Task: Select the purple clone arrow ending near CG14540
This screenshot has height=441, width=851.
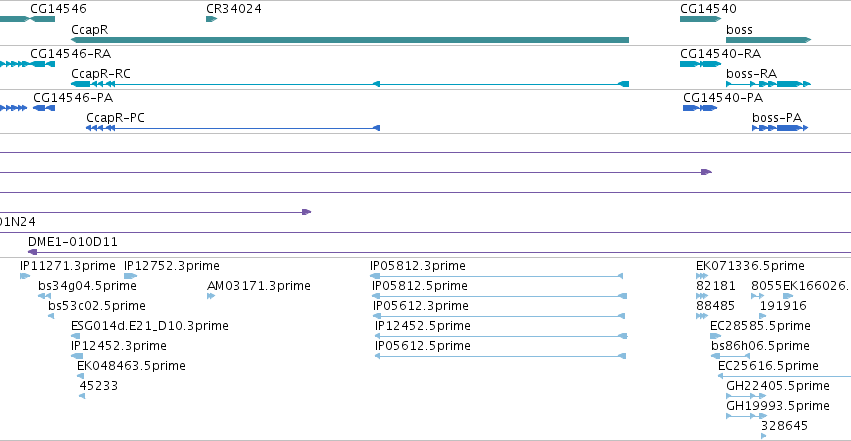Action: [x=706, y=172]
